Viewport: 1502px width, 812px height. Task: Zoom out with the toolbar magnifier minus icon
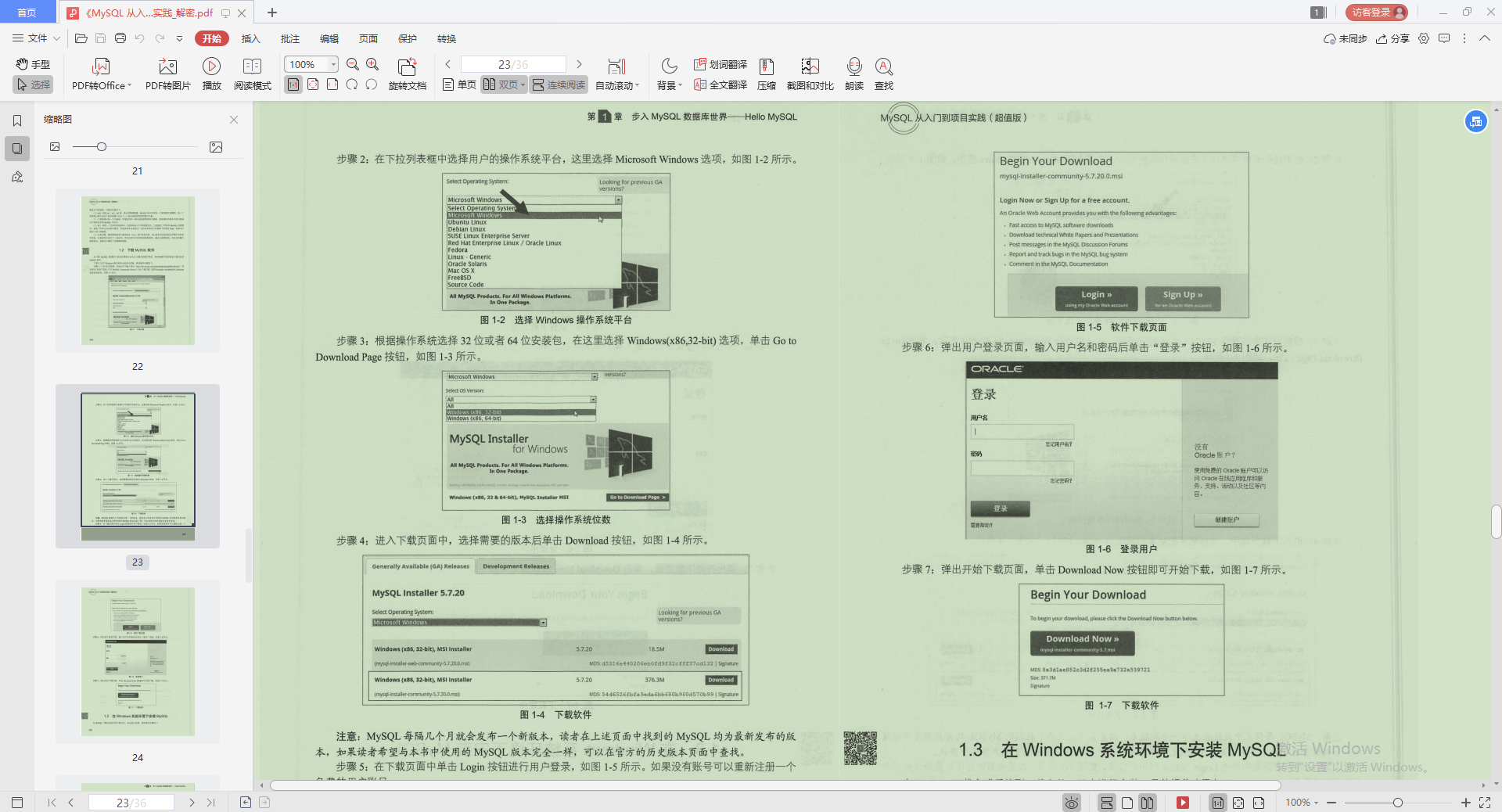coord(353,64)
